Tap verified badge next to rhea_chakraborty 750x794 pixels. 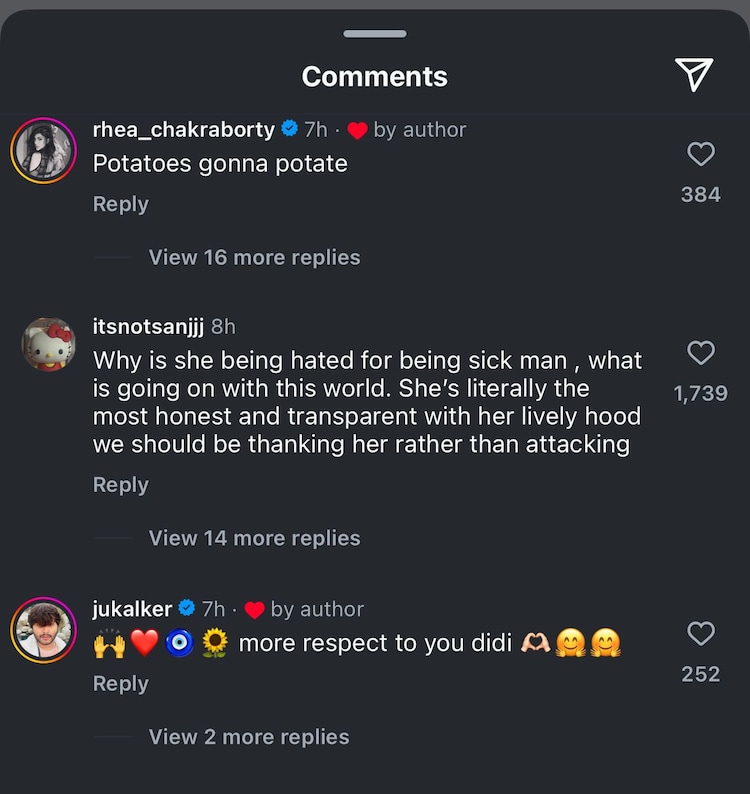tap(289, 129)
